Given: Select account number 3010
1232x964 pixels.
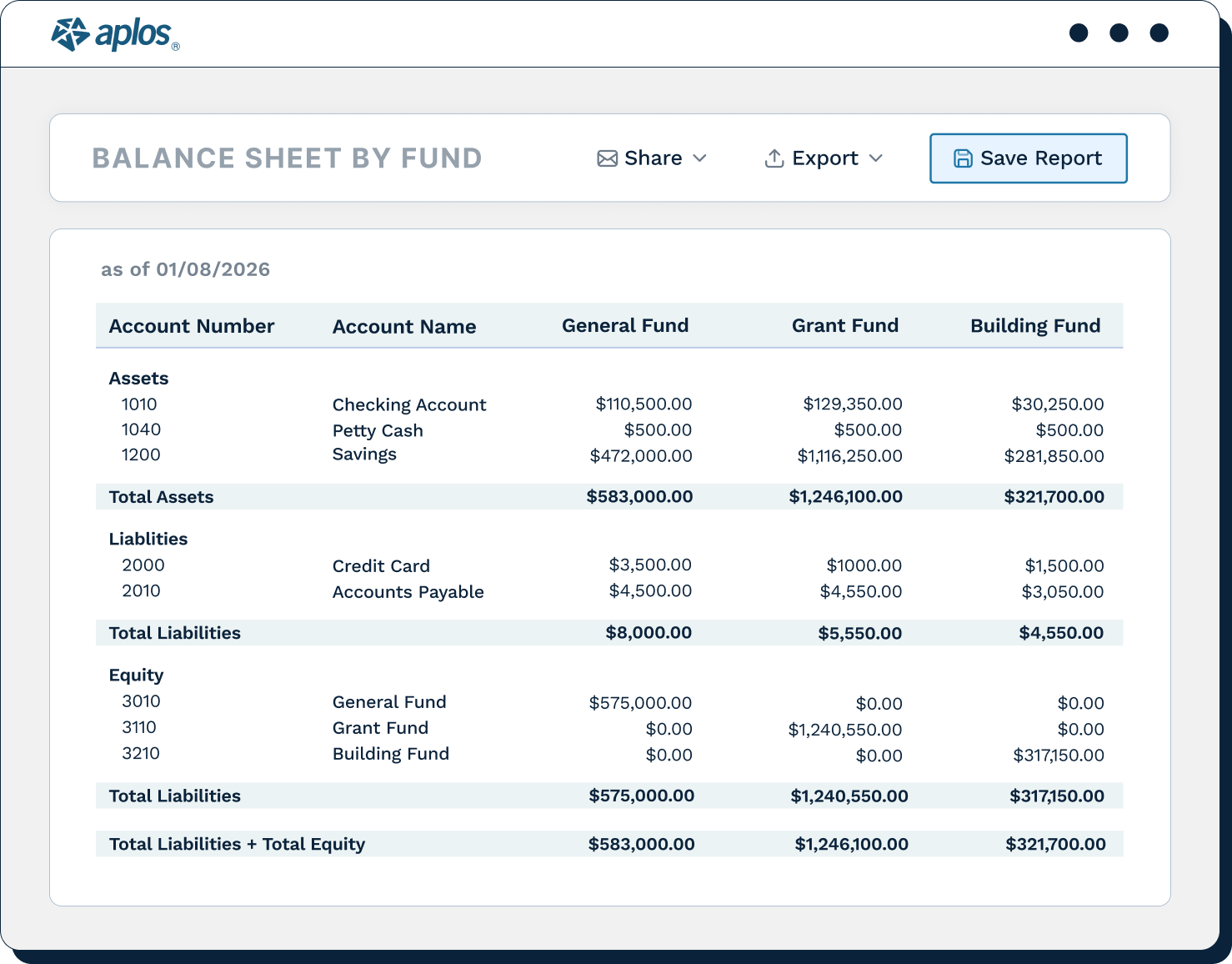Looking at the screenshot, I should pyautogui.click(x=142, y=701).
